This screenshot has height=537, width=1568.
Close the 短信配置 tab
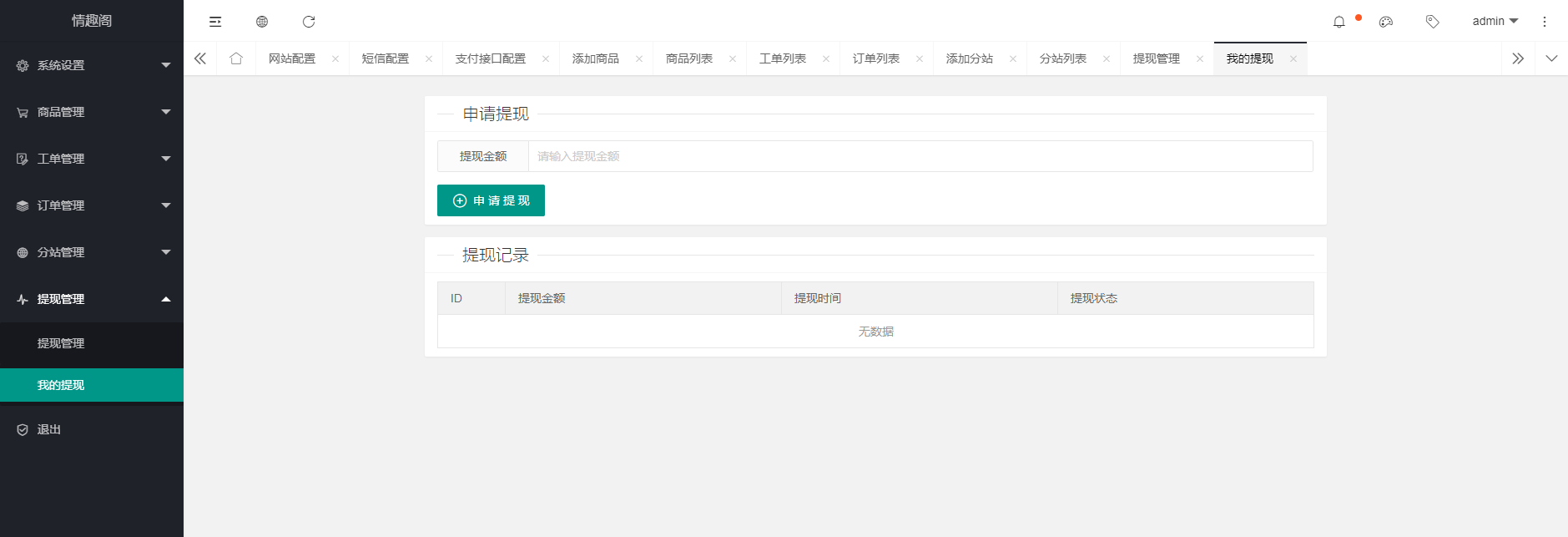click(x=429, y=58)
